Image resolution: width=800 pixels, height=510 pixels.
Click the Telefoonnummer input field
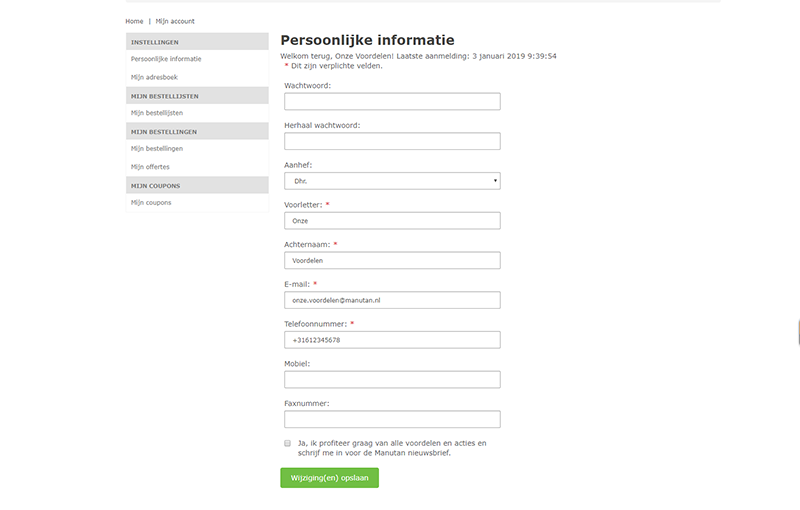(x=392, y=340)
